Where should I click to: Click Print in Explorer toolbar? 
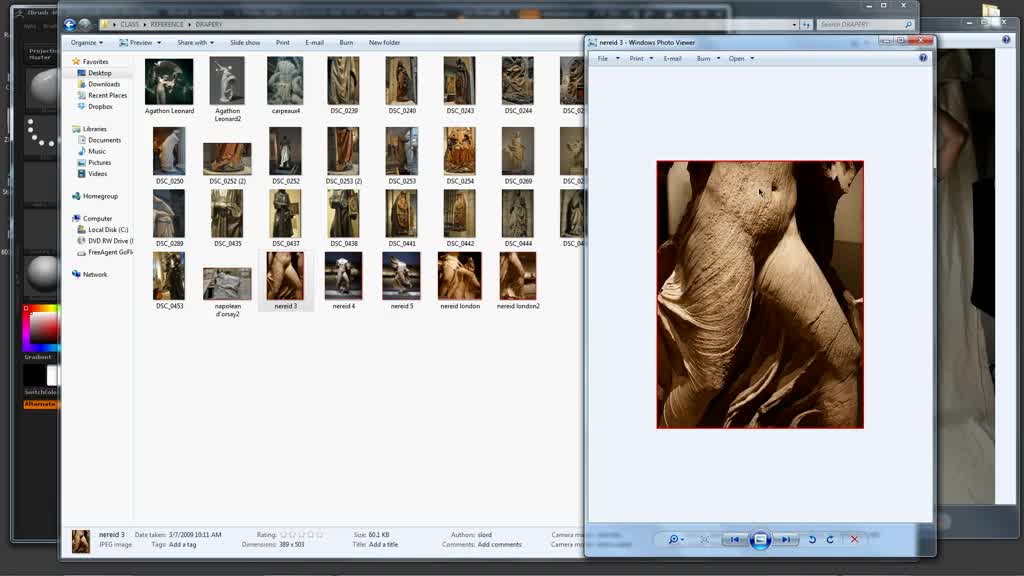click(x=282, y=42)
